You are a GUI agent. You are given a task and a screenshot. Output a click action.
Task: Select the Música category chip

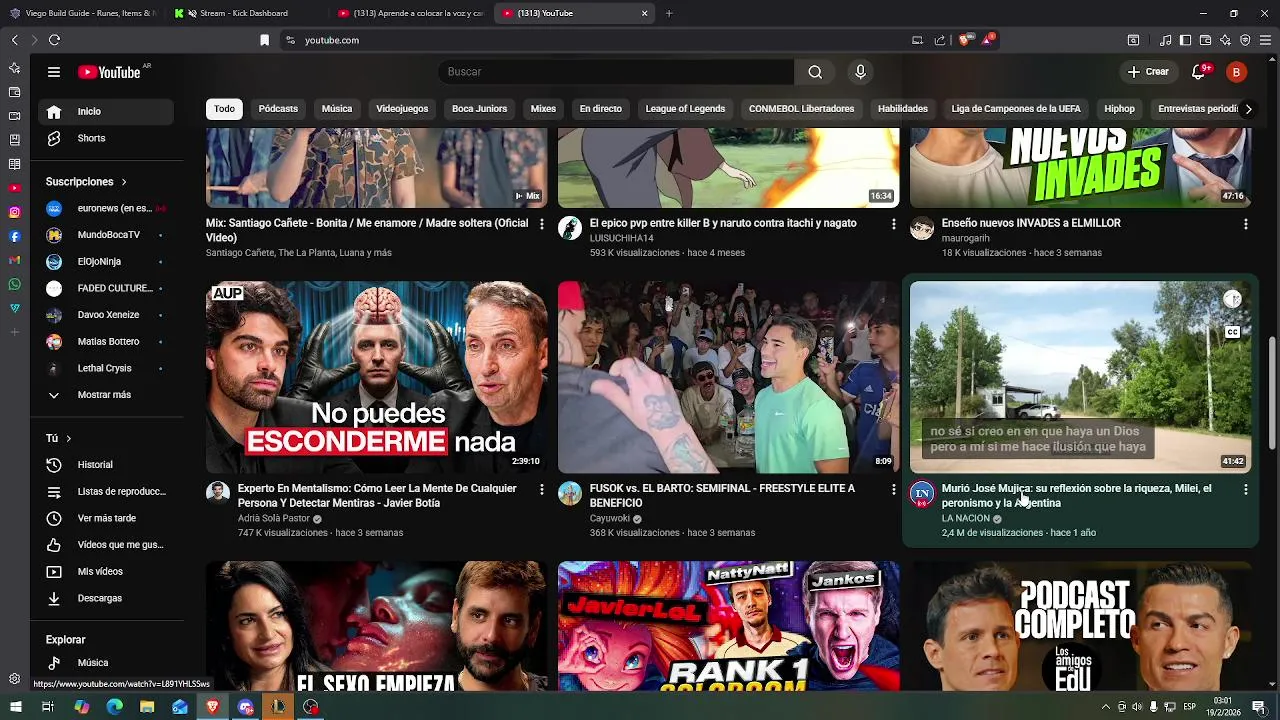click(x=337, y=109)
